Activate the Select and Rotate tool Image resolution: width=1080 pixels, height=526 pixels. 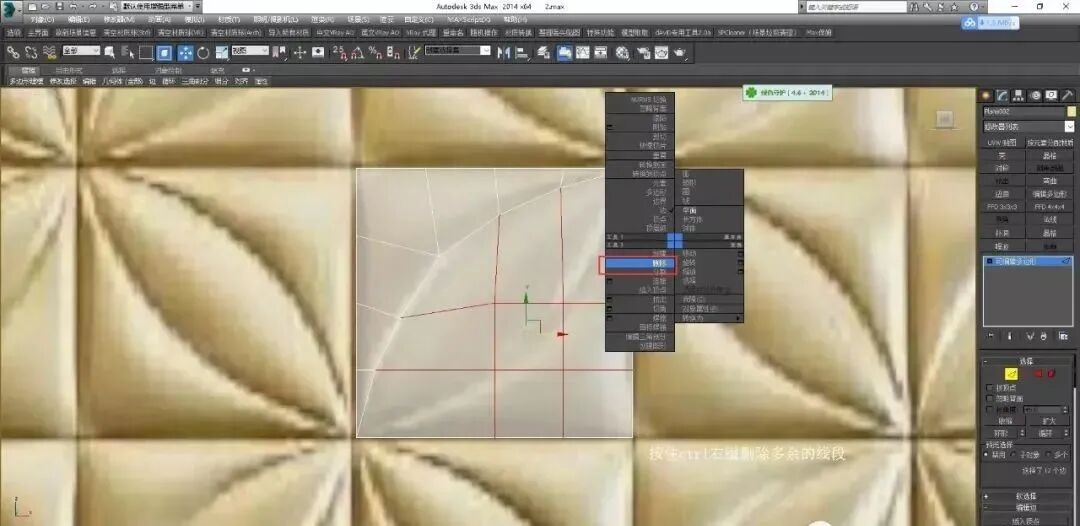(203, 52)
